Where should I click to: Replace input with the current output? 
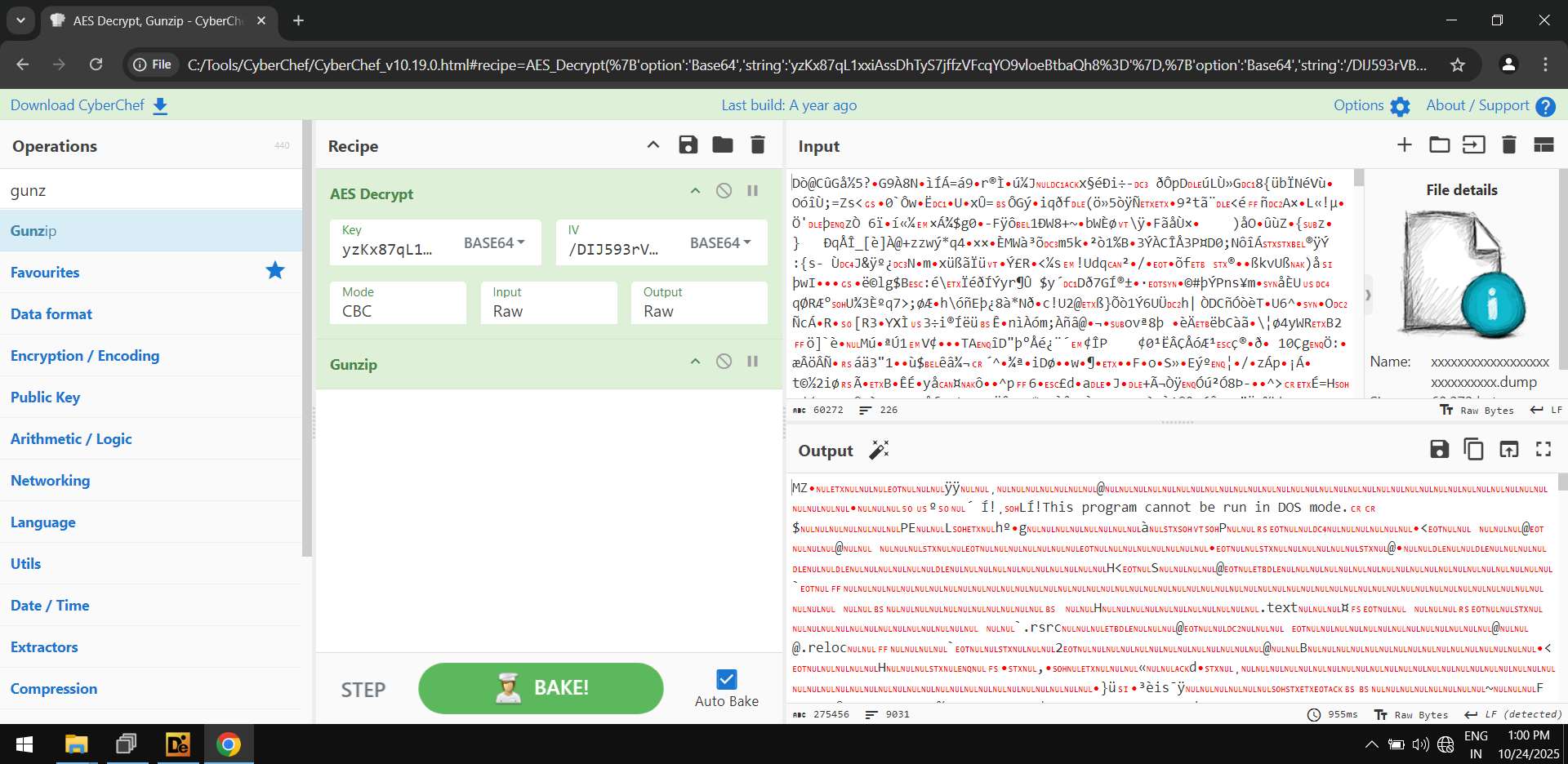click(x=1508, y=449)
